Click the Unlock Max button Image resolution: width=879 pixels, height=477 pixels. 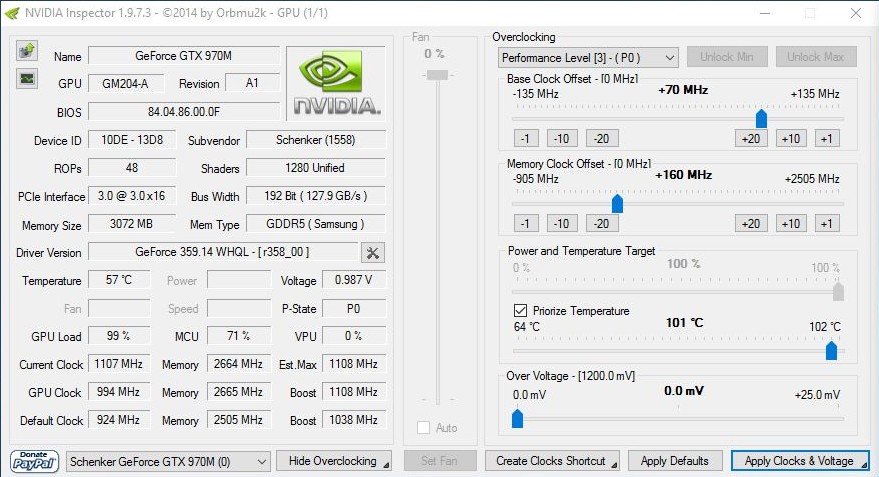pyautogui.click(x=816, y=57)
